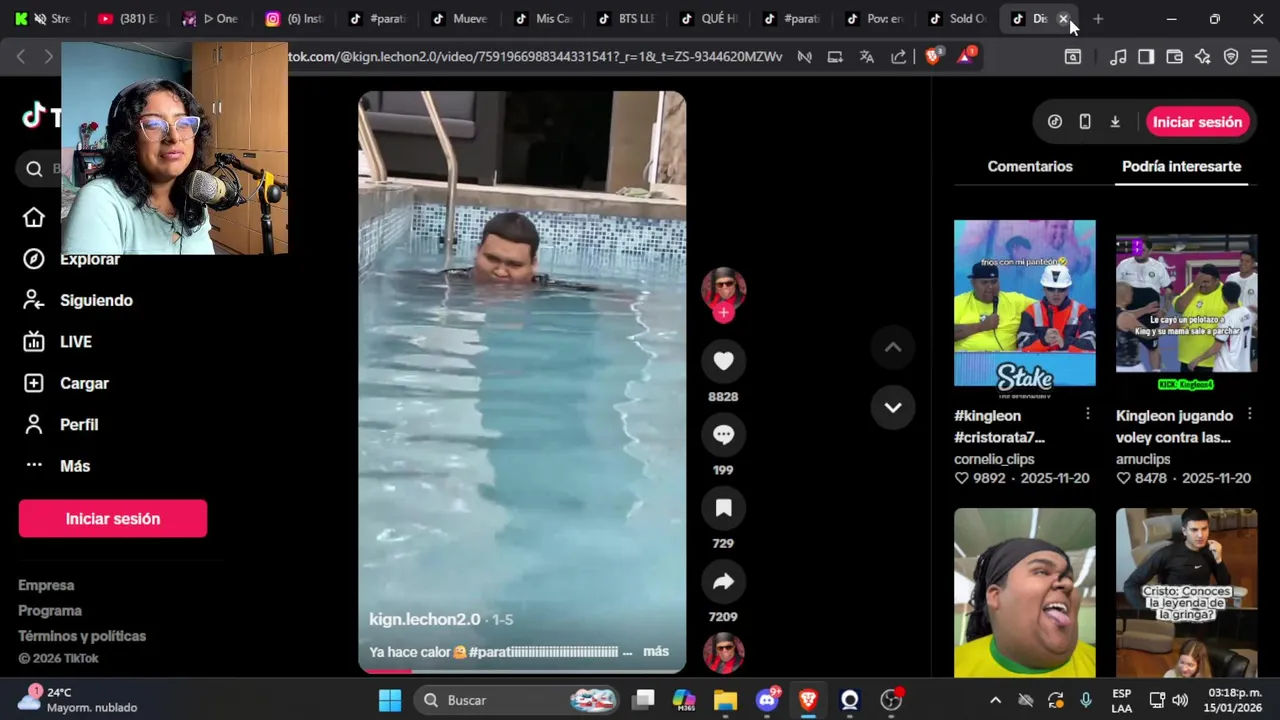
Task: Open the Brave VPN shield icon
Action: point(1231,57)
